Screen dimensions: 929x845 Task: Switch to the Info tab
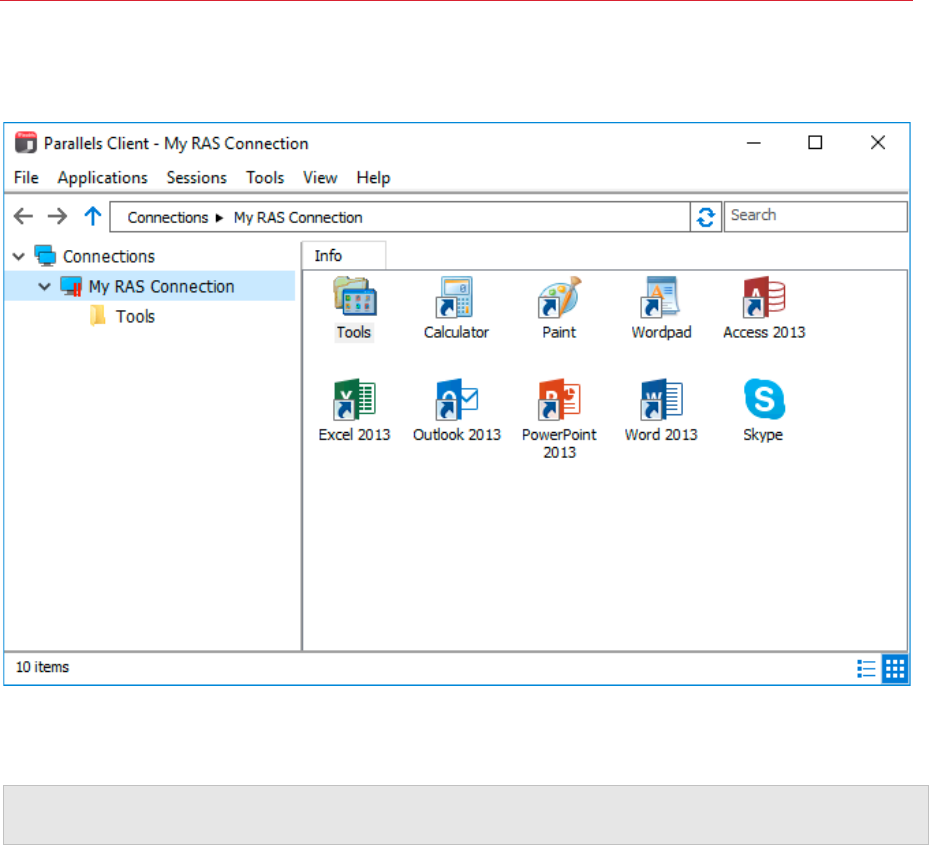[344, 255]
